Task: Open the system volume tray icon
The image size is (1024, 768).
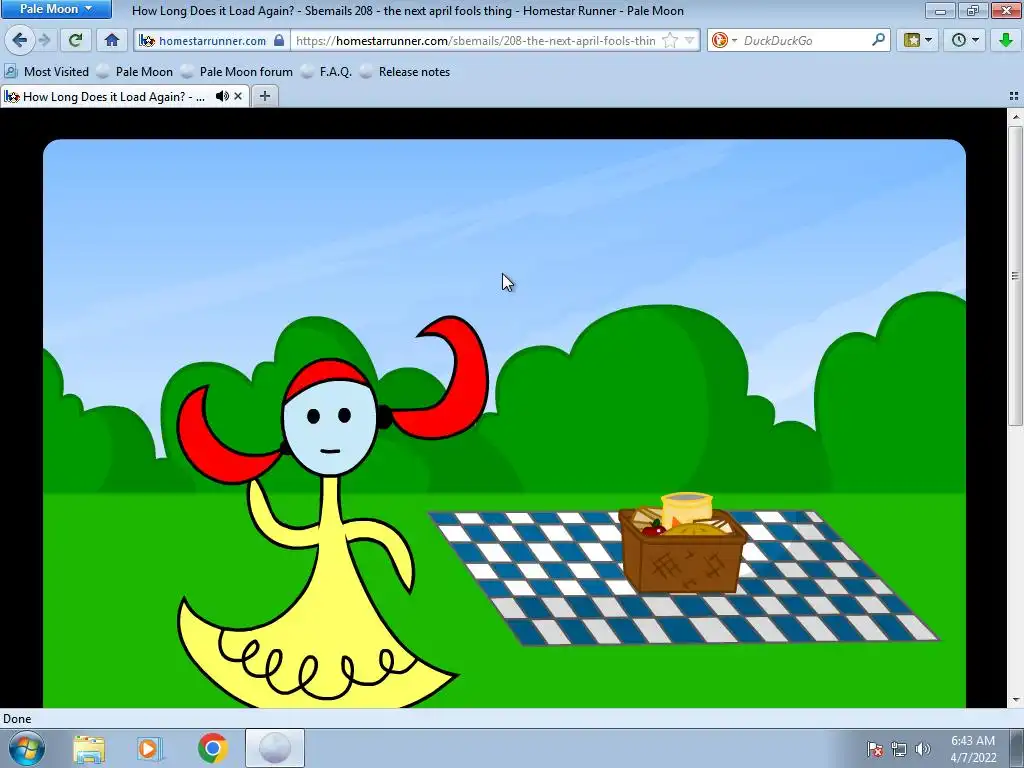Action: tap(922, 749)
